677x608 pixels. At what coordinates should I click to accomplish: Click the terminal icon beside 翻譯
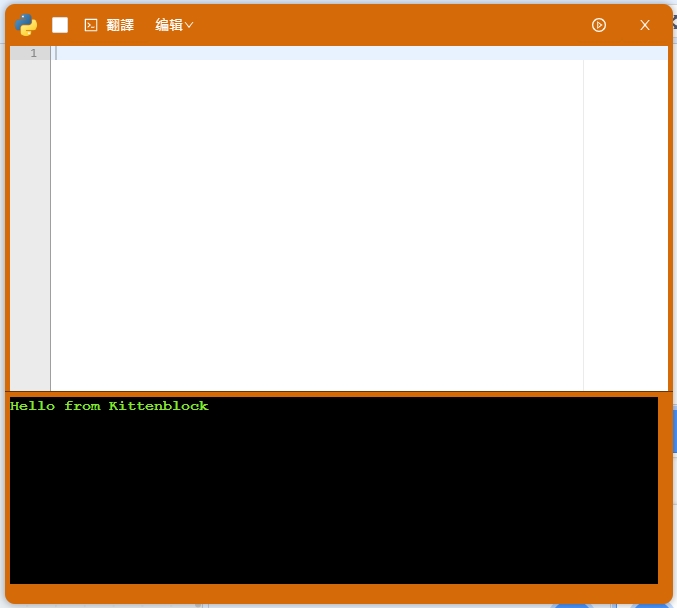point(91,25)
